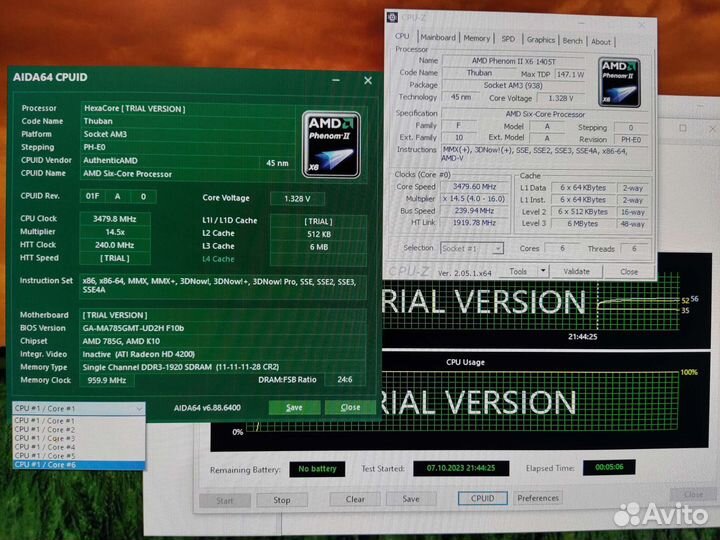The width and height of the screenshot is (720, 540).
Task: Click the AMD Phenom II logo in CPU-Z
Action: click(619, 82)
